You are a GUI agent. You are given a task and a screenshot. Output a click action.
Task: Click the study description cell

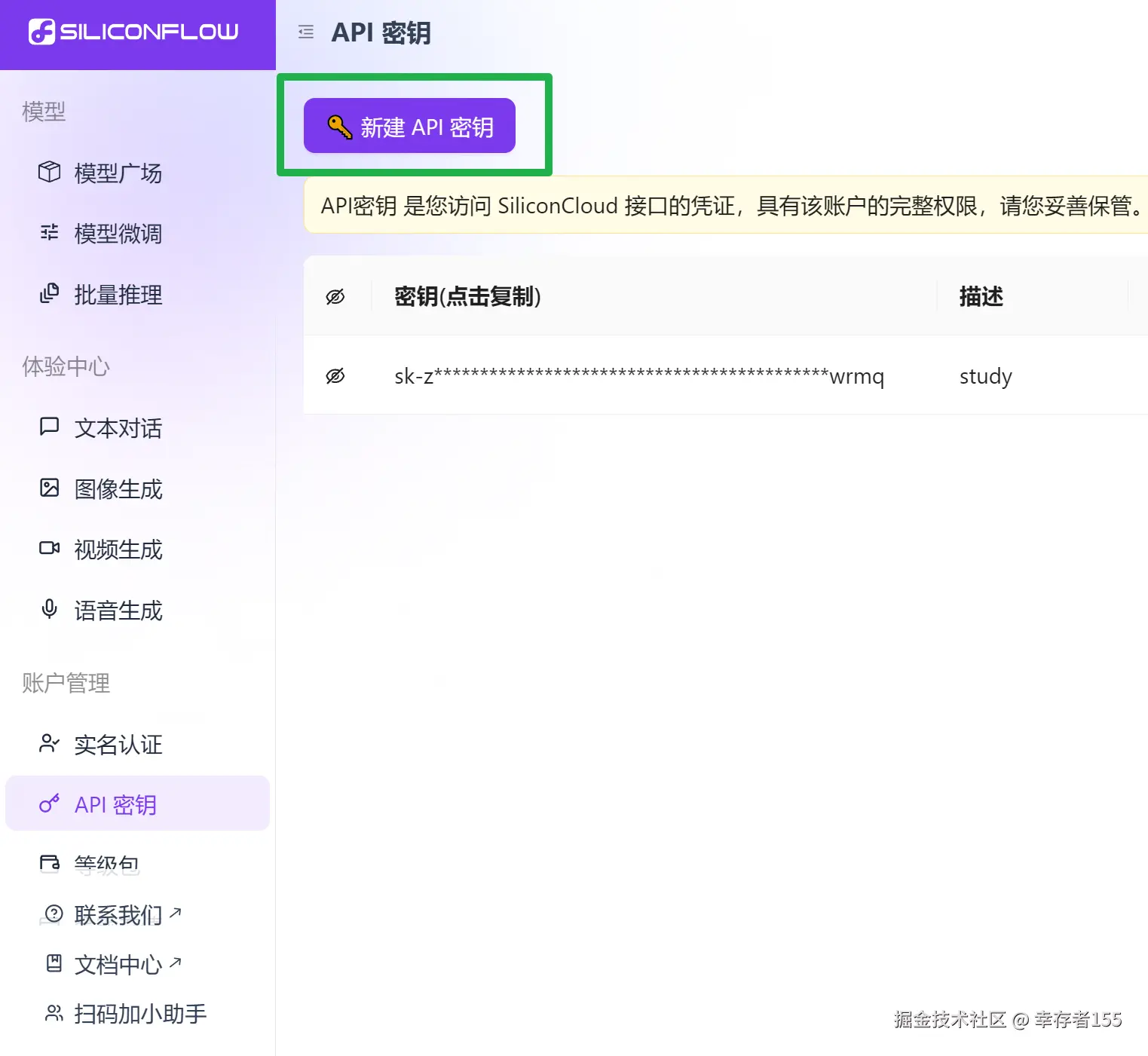click(x=985, y=376)
